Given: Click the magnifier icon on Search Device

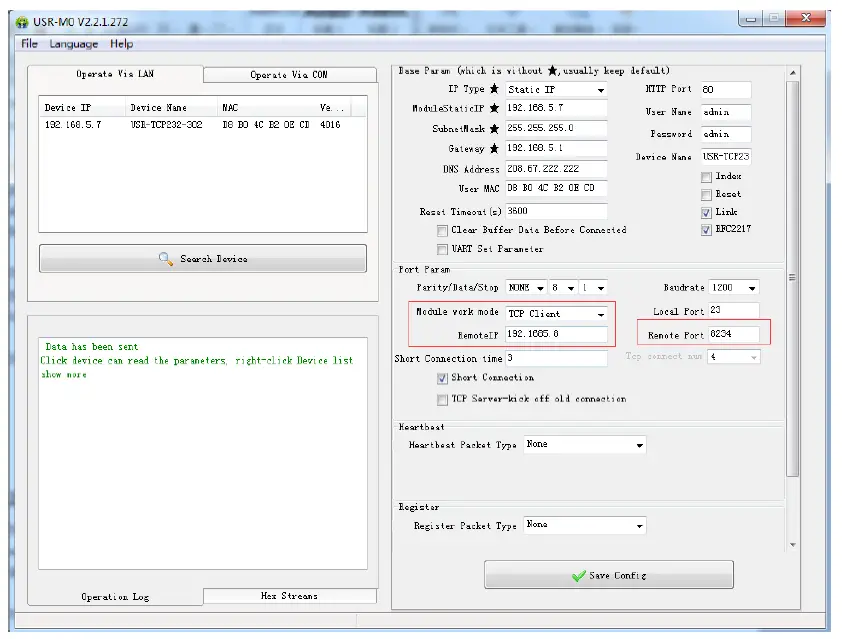Looking at the screenshot, I should [x=161, y=258].
